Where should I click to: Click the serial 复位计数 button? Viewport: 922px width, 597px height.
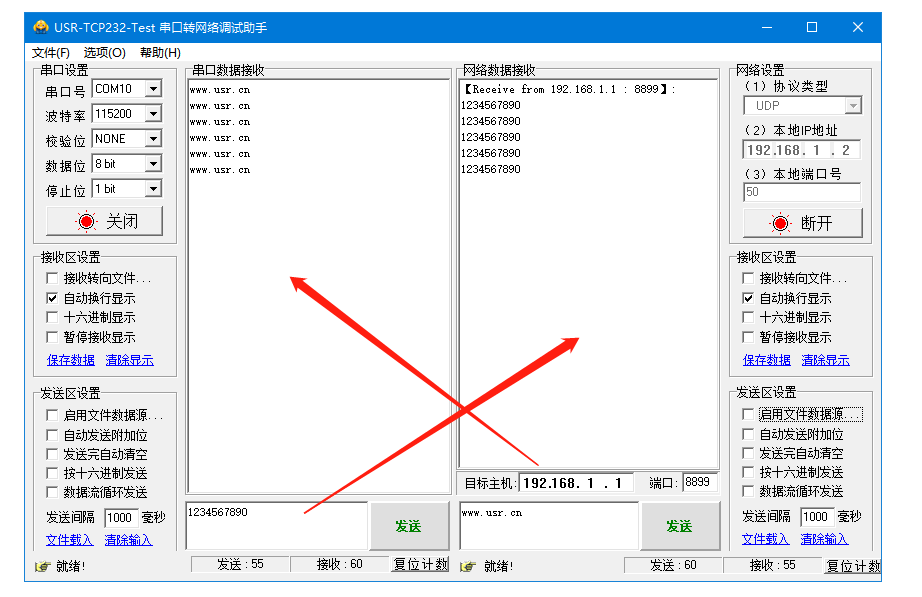pyautogui.click(x=420, y=565)
